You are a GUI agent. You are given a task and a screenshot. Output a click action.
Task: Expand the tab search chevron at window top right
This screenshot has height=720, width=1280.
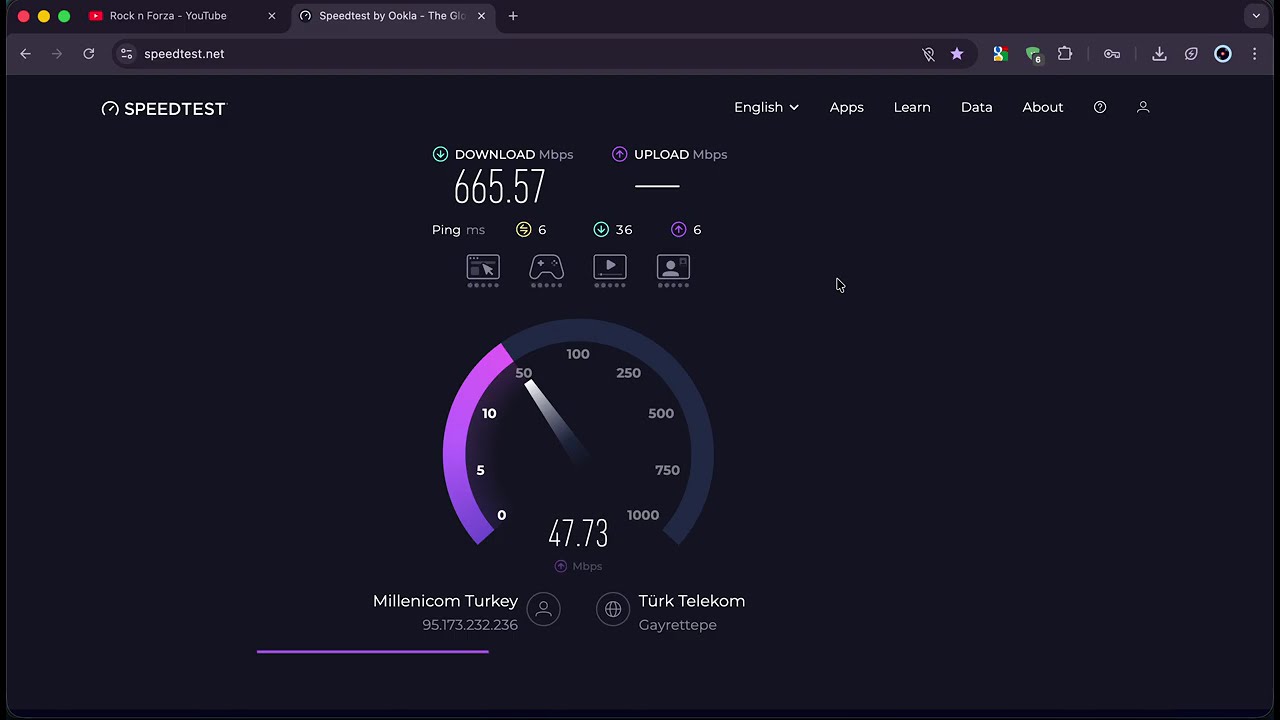pyautogui.click(x=1256, y=16)
